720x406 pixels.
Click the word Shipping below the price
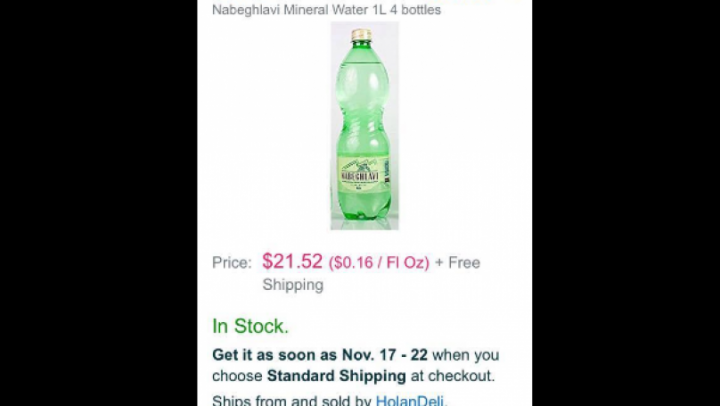click(293, 285)
